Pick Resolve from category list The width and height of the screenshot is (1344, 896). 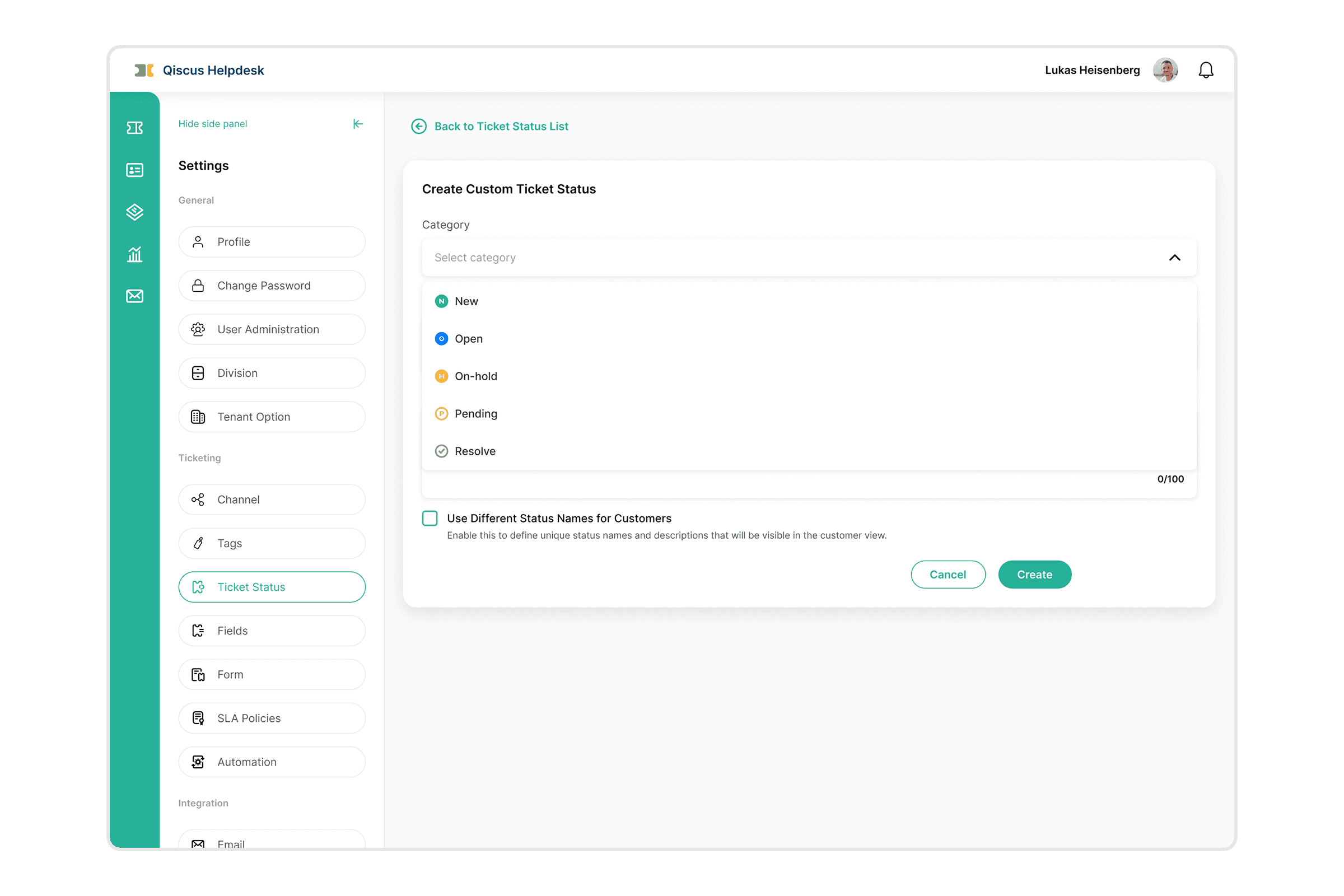474,451
